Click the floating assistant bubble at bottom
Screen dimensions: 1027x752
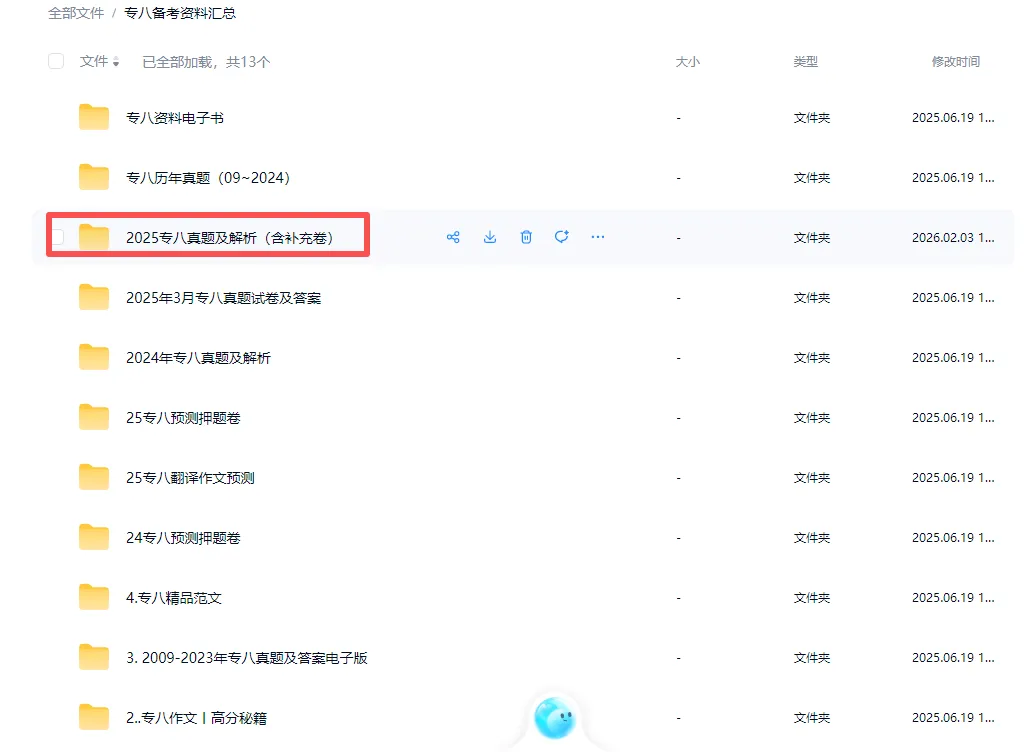pos(556,718)
